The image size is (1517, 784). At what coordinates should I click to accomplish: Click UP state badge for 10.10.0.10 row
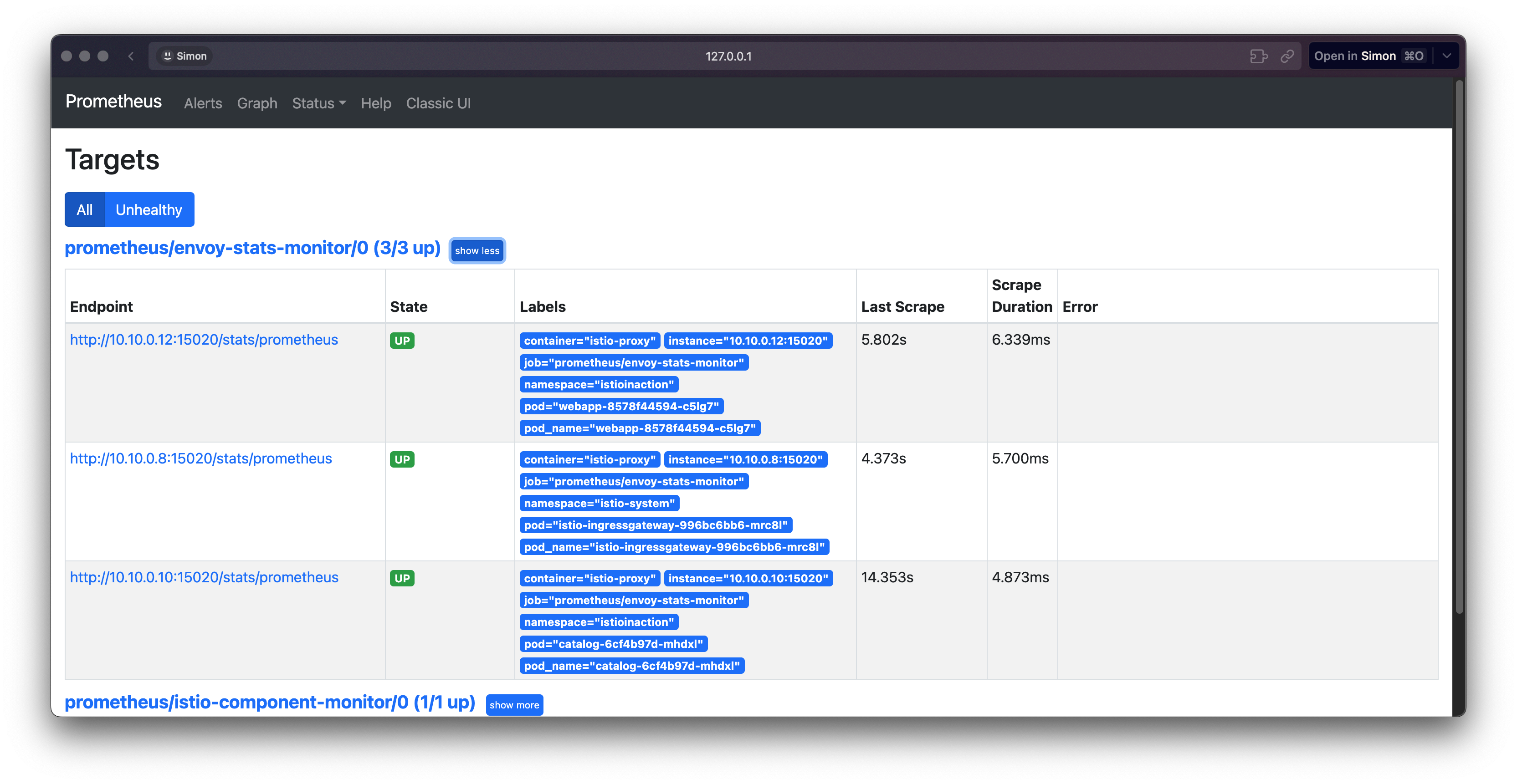click(x=402, y=578)
